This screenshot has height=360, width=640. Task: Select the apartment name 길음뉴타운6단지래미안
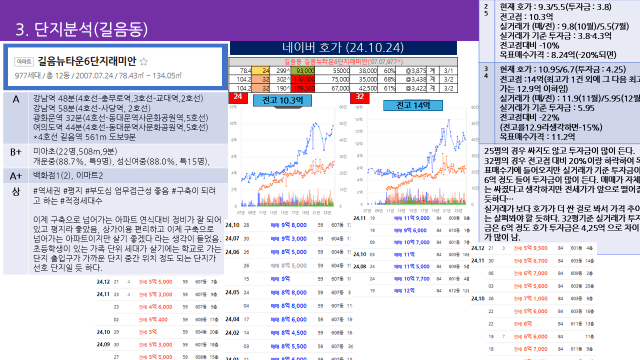pos(87,61)
